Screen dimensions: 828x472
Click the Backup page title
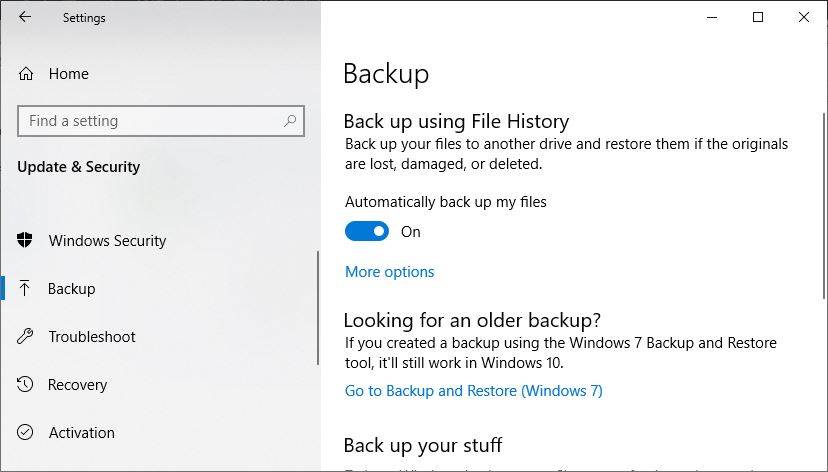point(386,73)
